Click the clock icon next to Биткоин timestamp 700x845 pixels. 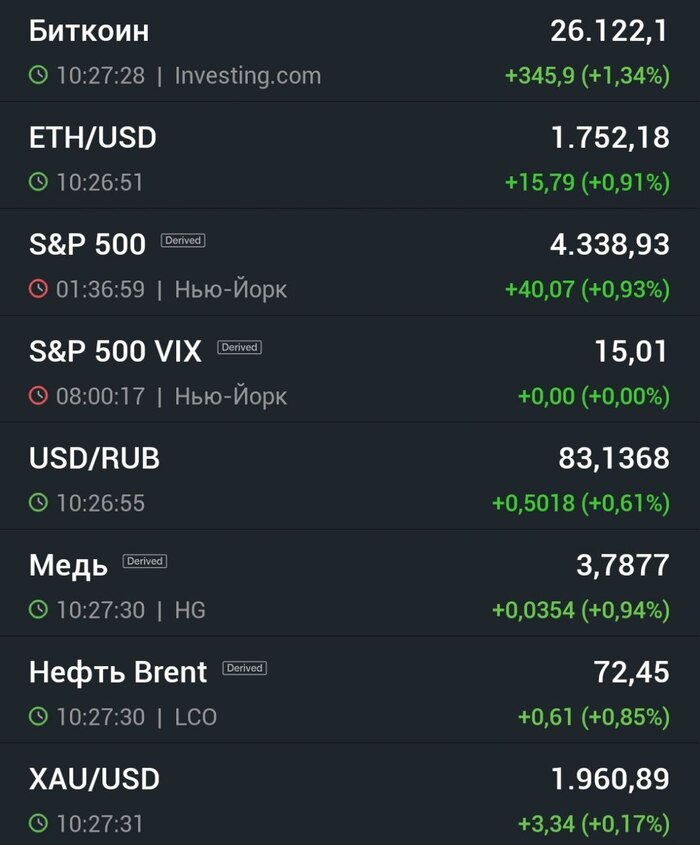[37, 75]
